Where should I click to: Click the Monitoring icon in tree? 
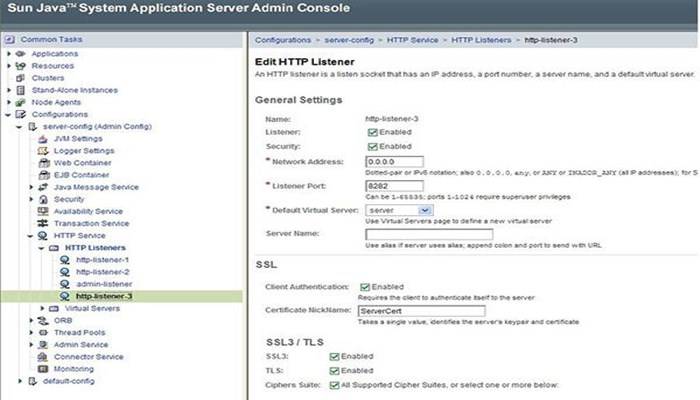point(42,369)
